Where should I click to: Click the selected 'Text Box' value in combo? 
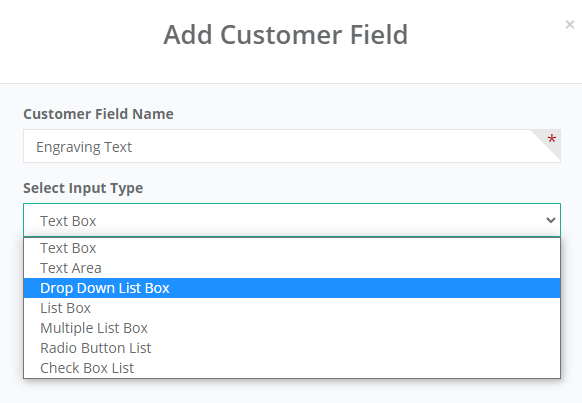click(68, 221)
